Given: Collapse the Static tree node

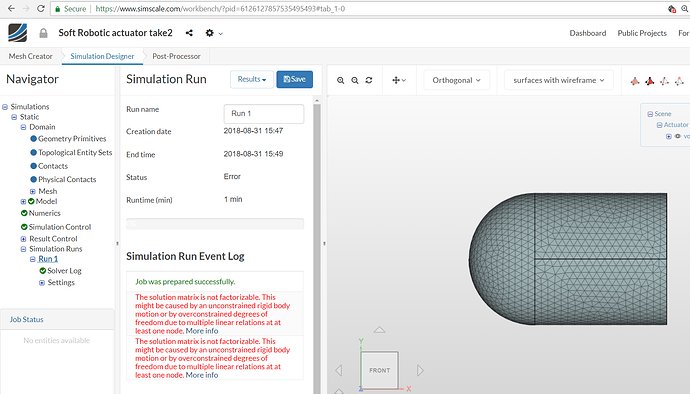Looking at the screenshot, I should (x=14, y=117).
